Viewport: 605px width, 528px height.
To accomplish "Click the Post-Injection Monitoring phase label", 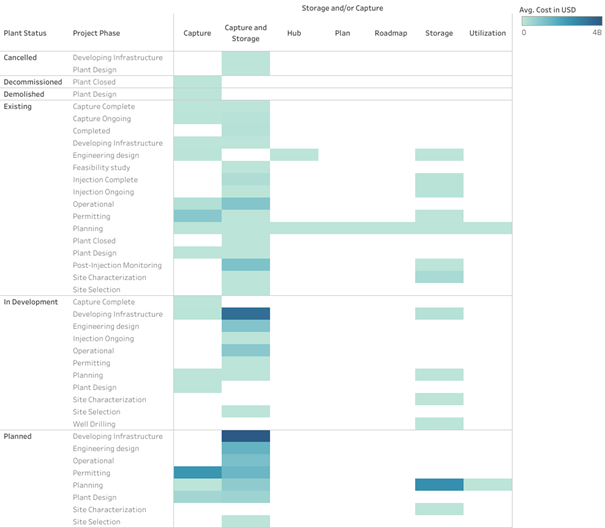I will 117,265.
